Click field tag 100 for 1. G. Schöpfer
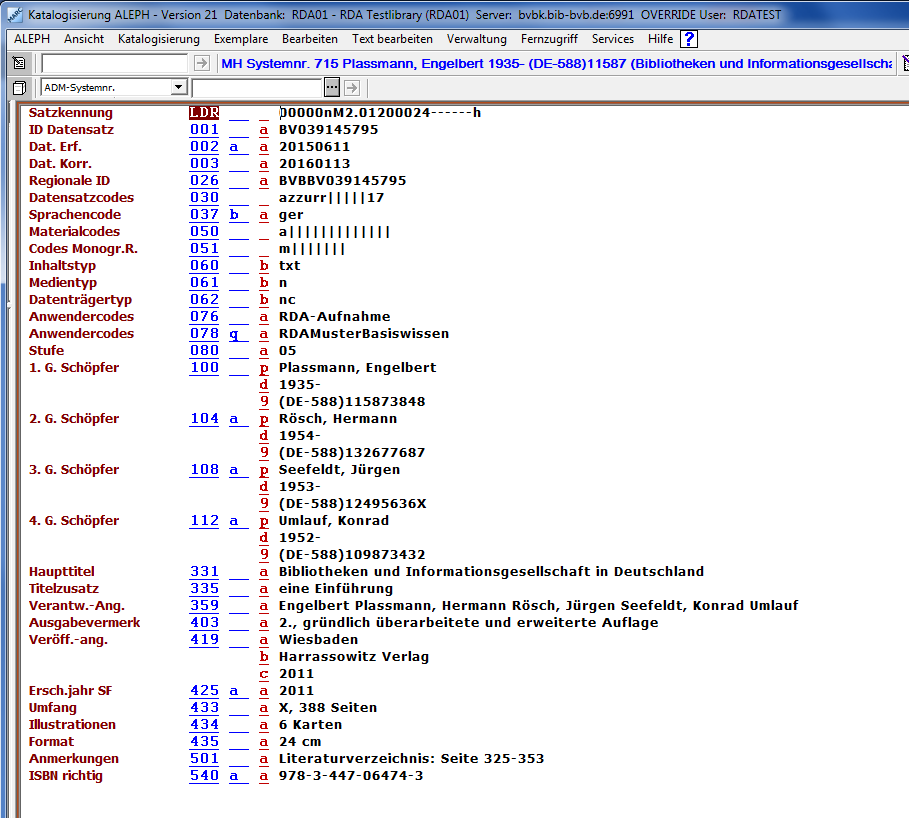 pos(204,368)
